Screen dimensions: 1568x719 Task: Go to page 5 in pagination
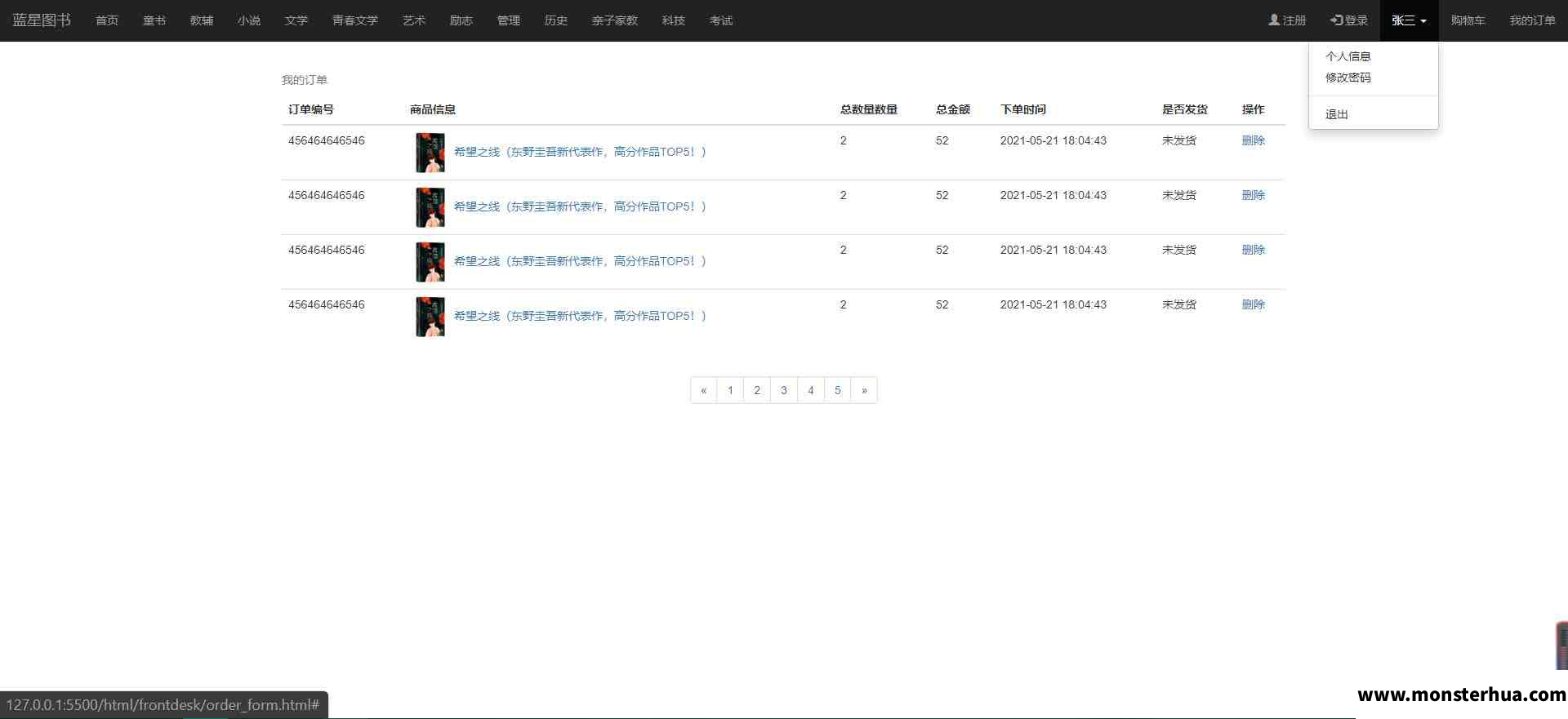point(838,390)
